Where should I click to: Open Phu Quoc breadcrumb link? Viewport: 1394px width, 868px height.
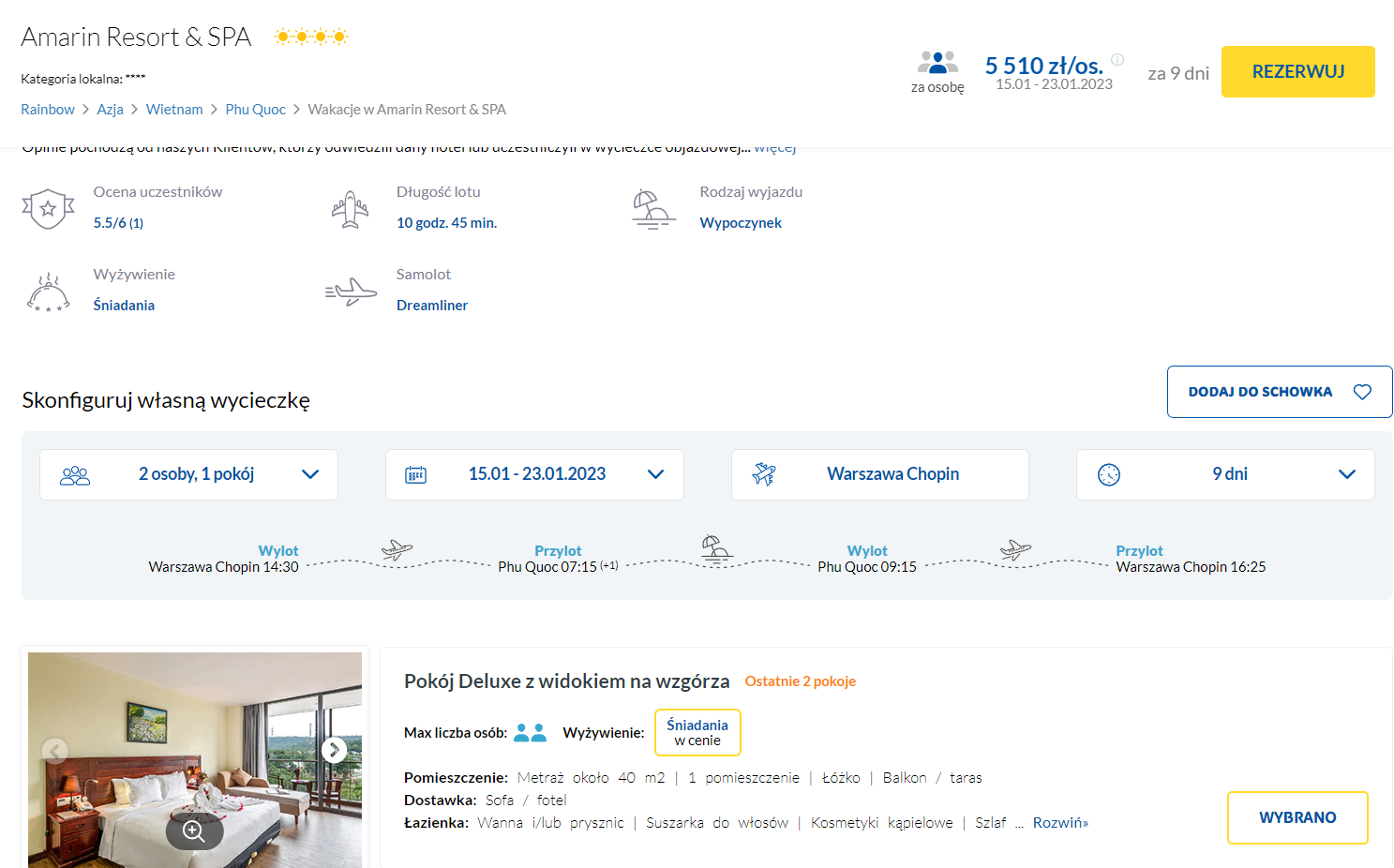pos(255,110)
